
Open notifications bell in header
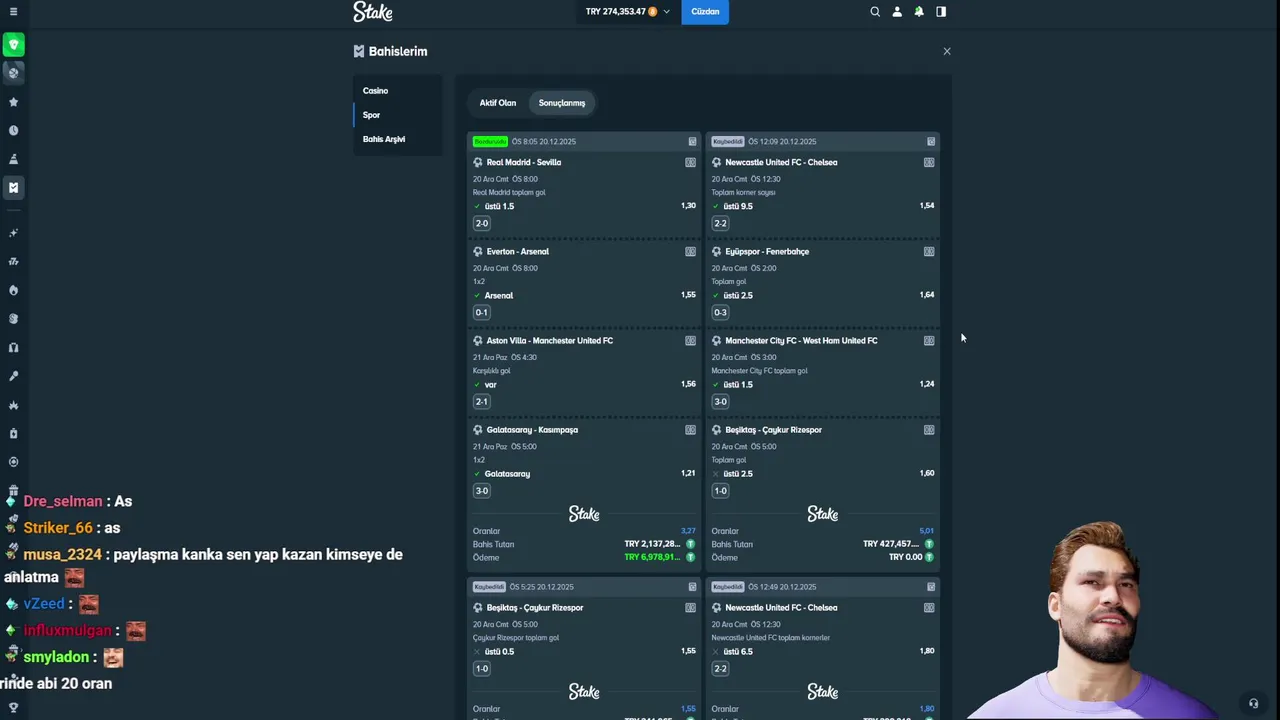[919, 12]
